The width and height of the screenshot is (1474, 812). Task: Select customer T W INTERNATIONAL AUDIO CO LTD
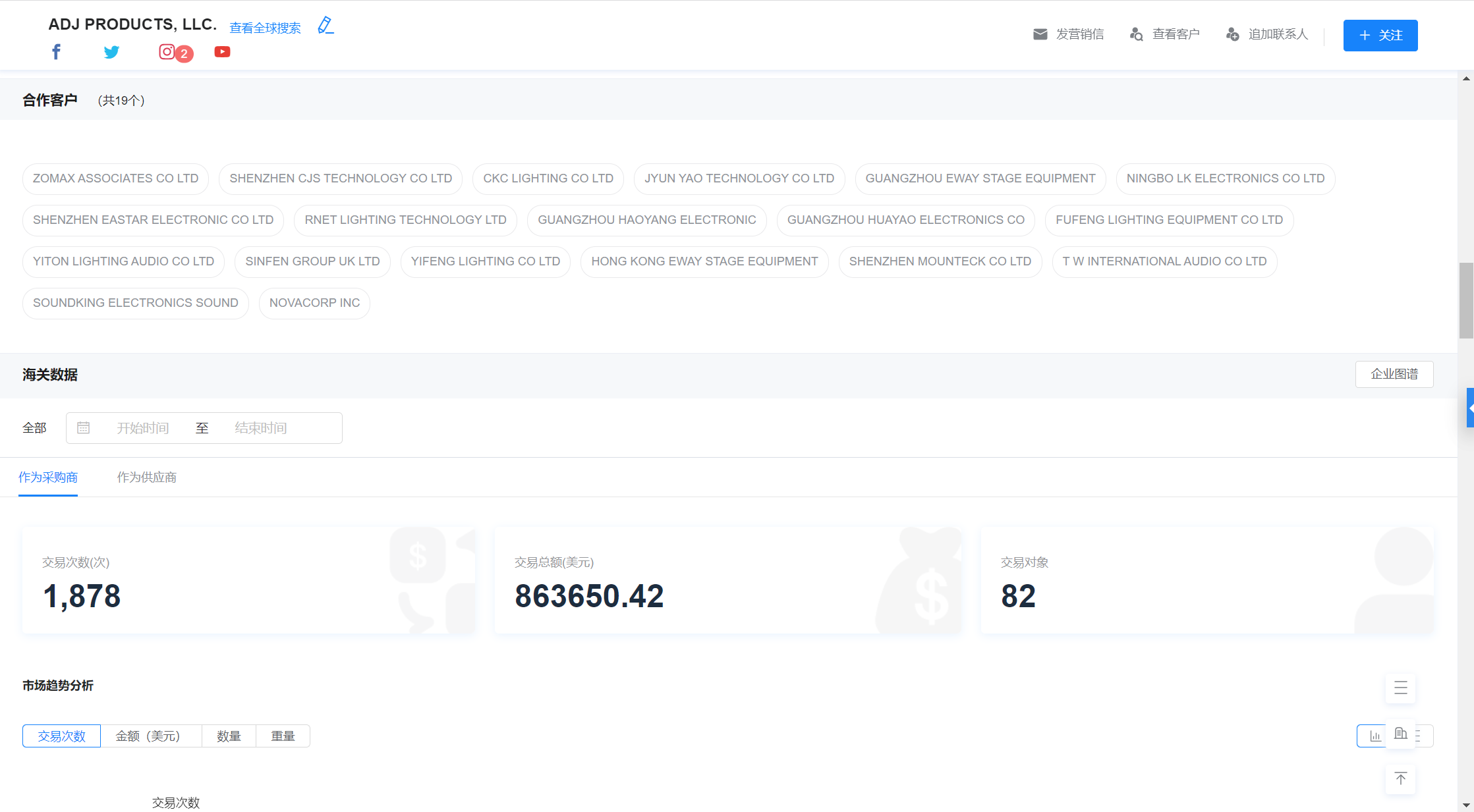(x=1165, y=261)
